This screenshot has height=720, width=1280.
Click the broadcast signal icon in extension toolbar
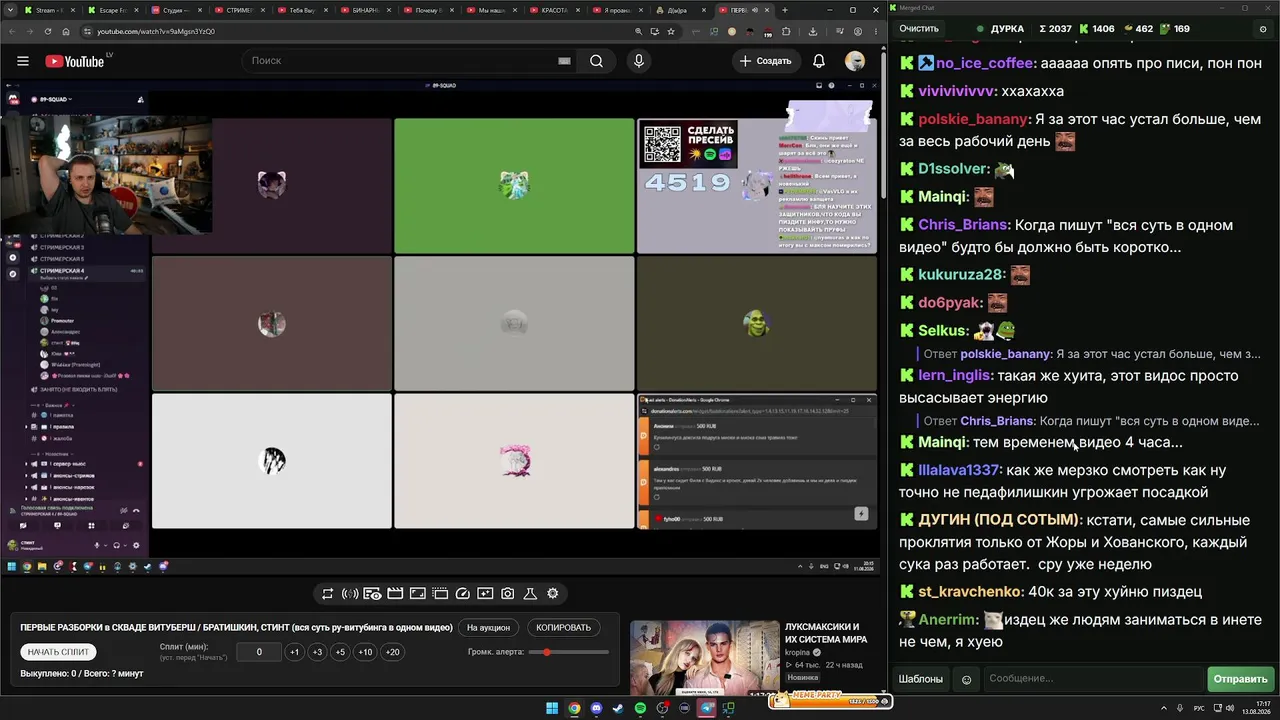pyautogui.click(x=350, y=594)
